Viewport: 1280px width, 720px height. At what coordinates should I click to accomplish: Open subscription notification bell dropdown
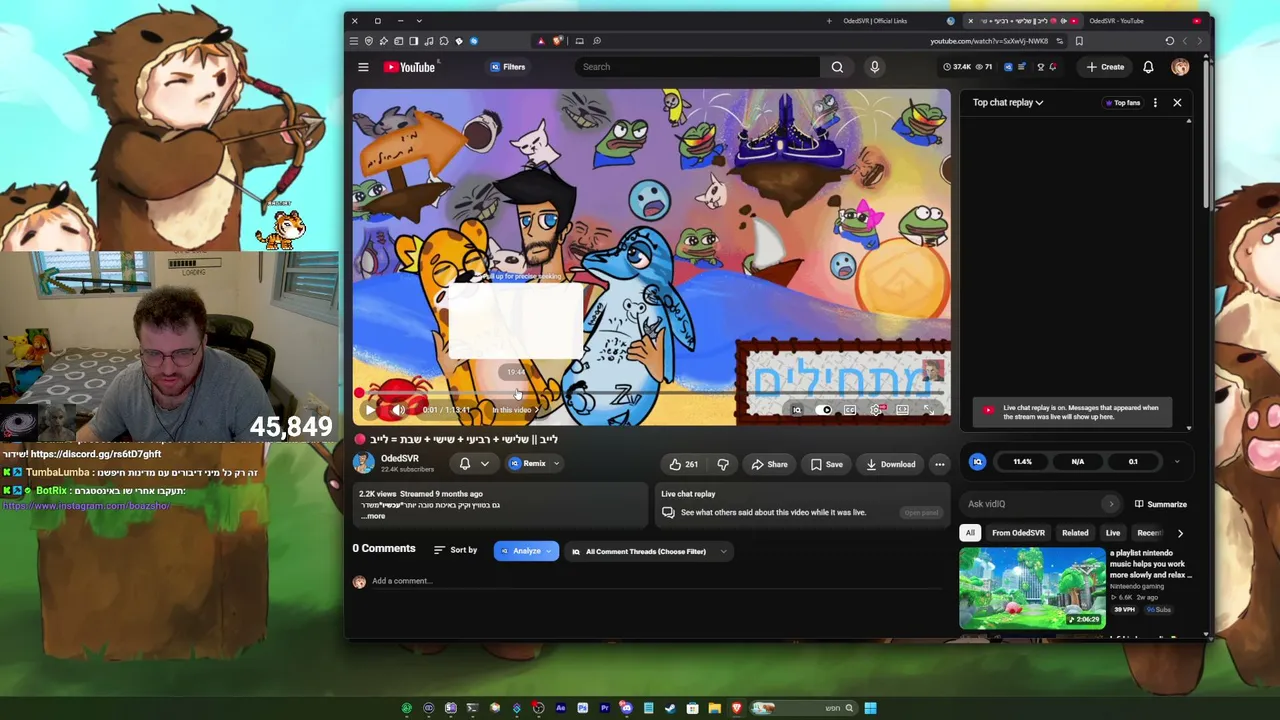click(474, 464)
